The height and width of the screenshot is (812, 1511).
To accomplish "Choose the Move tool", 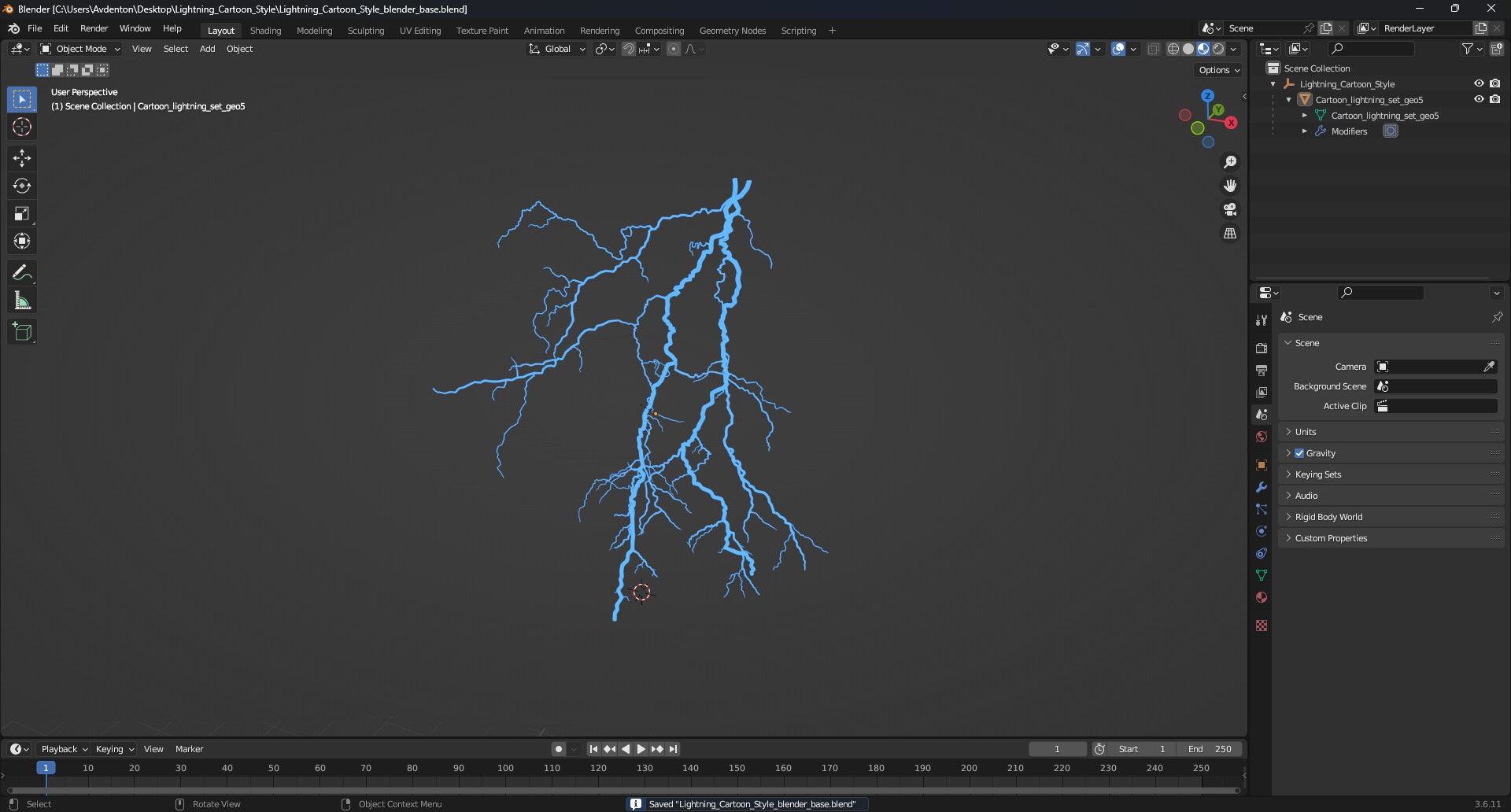I will point(22,158).
